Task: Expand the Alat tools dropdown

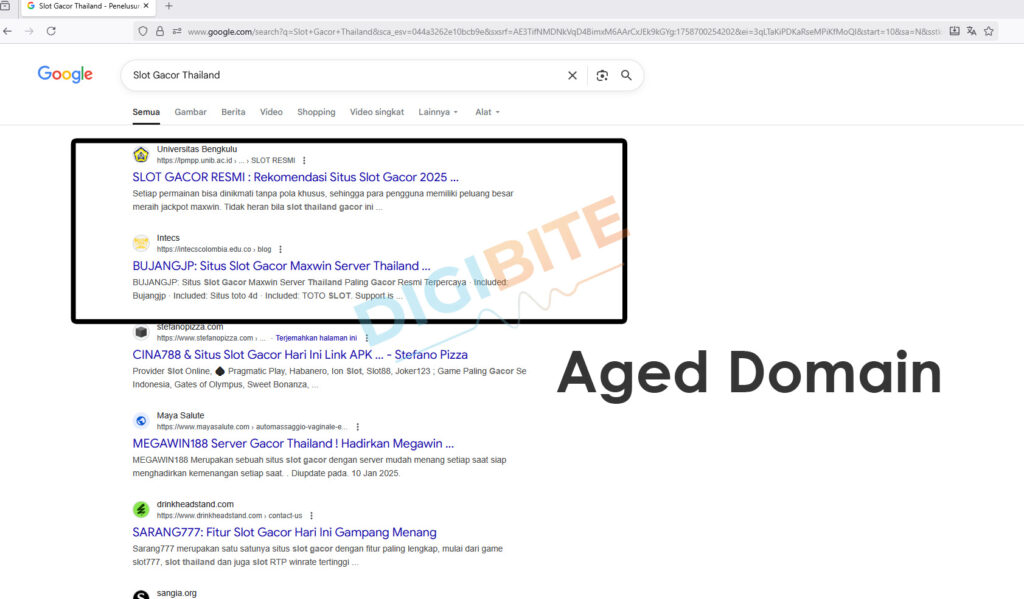Action: (487, 112)
